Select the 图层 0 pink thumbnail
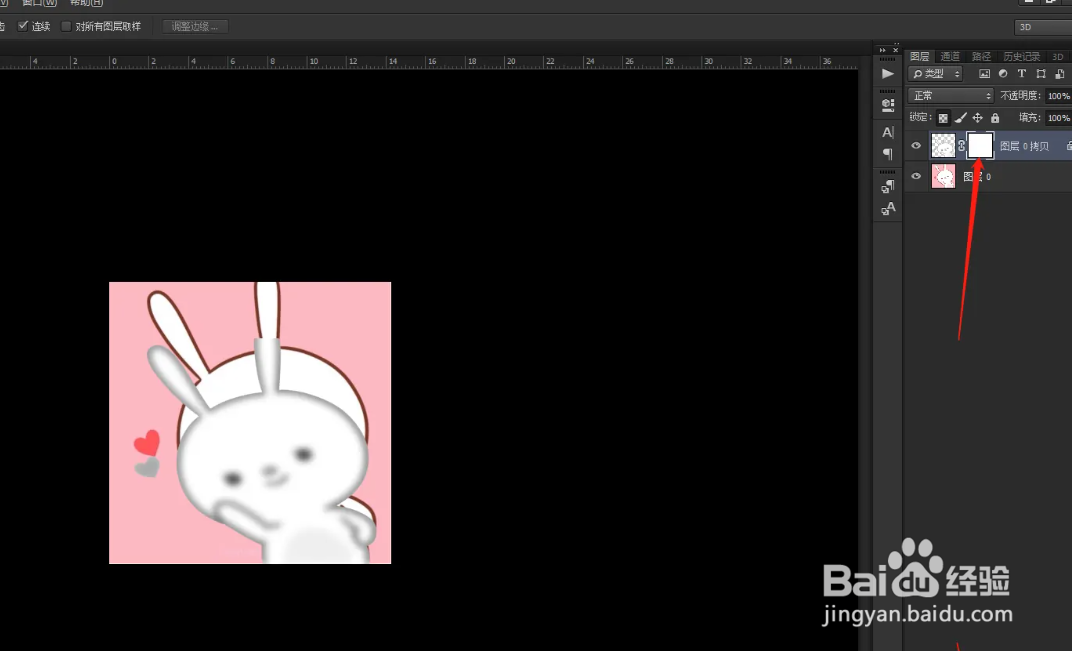The width and height of the screenshot is (1072, 651). (x=943, y=176)
